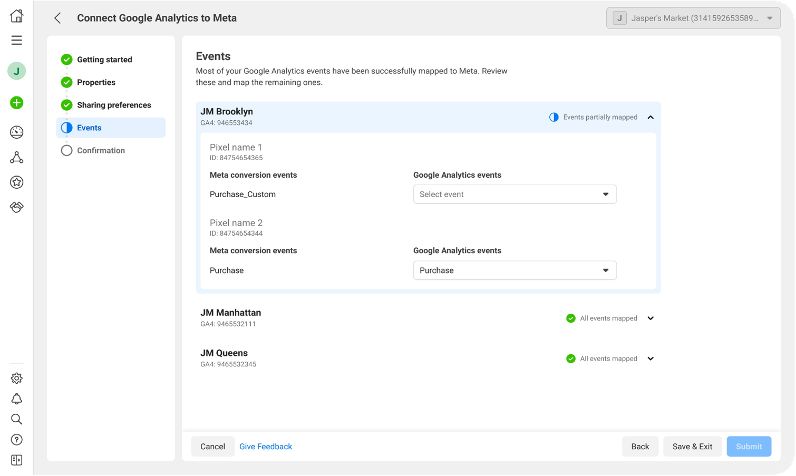Go to the home icon in sidebar

pyautogui.click(x=17, y=16)
